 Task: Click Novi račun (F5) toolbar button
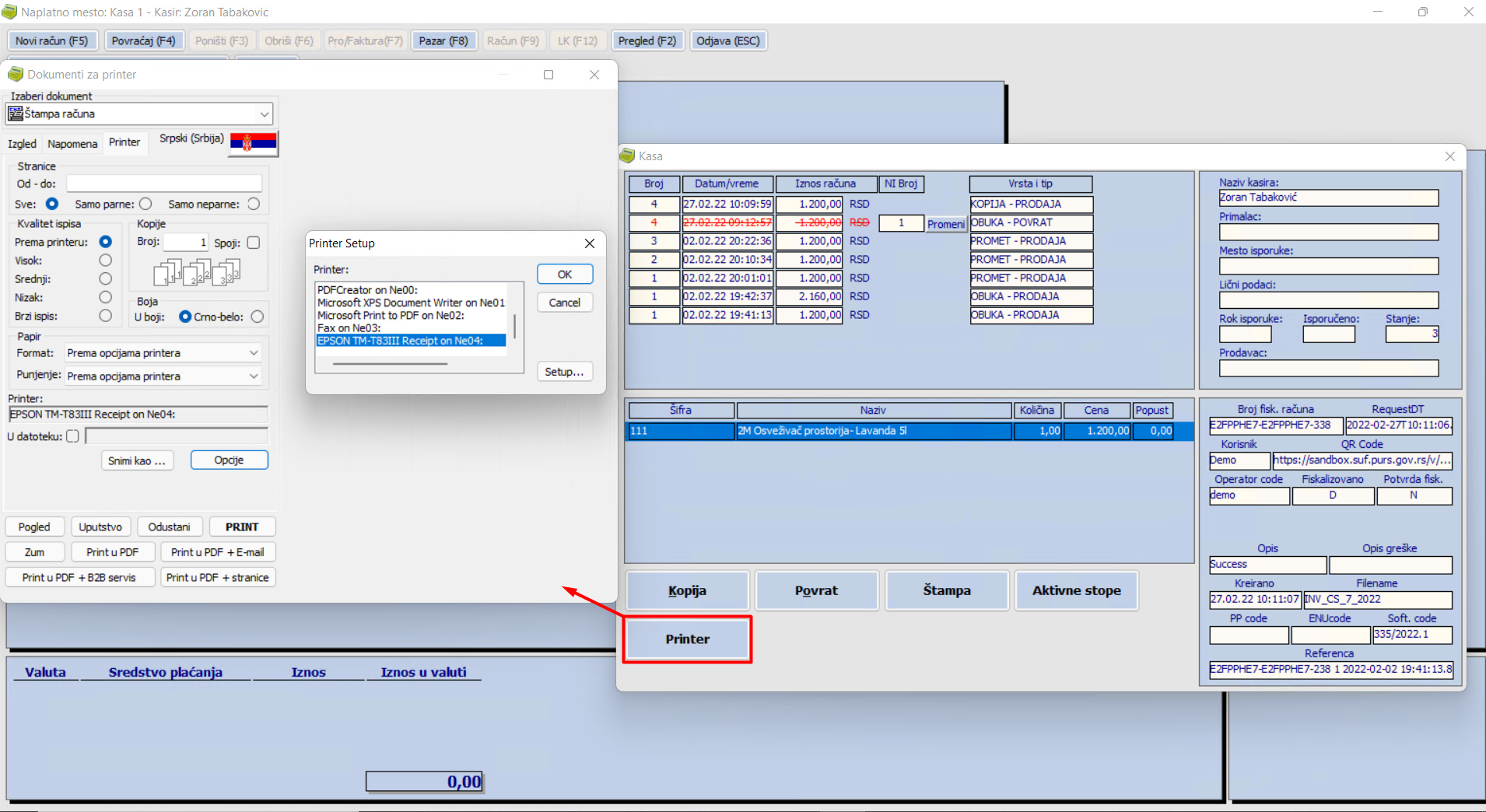coord(52,40)
